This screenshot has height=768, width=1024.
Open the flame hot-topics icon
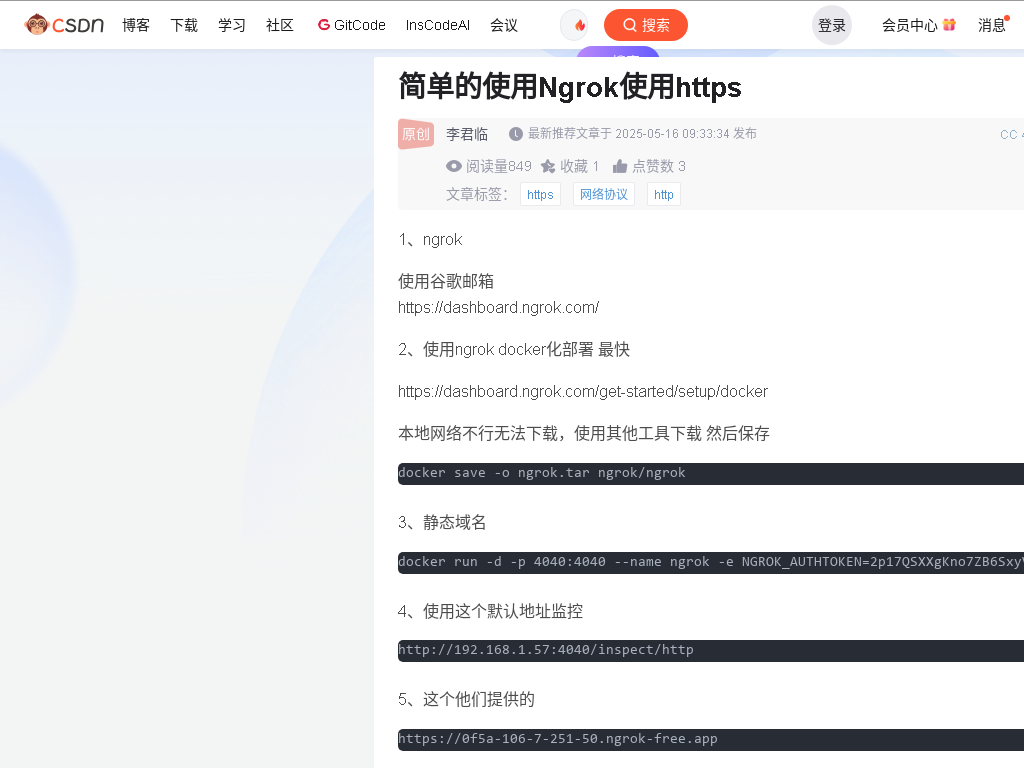pyautogui.click(x=579, y=25)
